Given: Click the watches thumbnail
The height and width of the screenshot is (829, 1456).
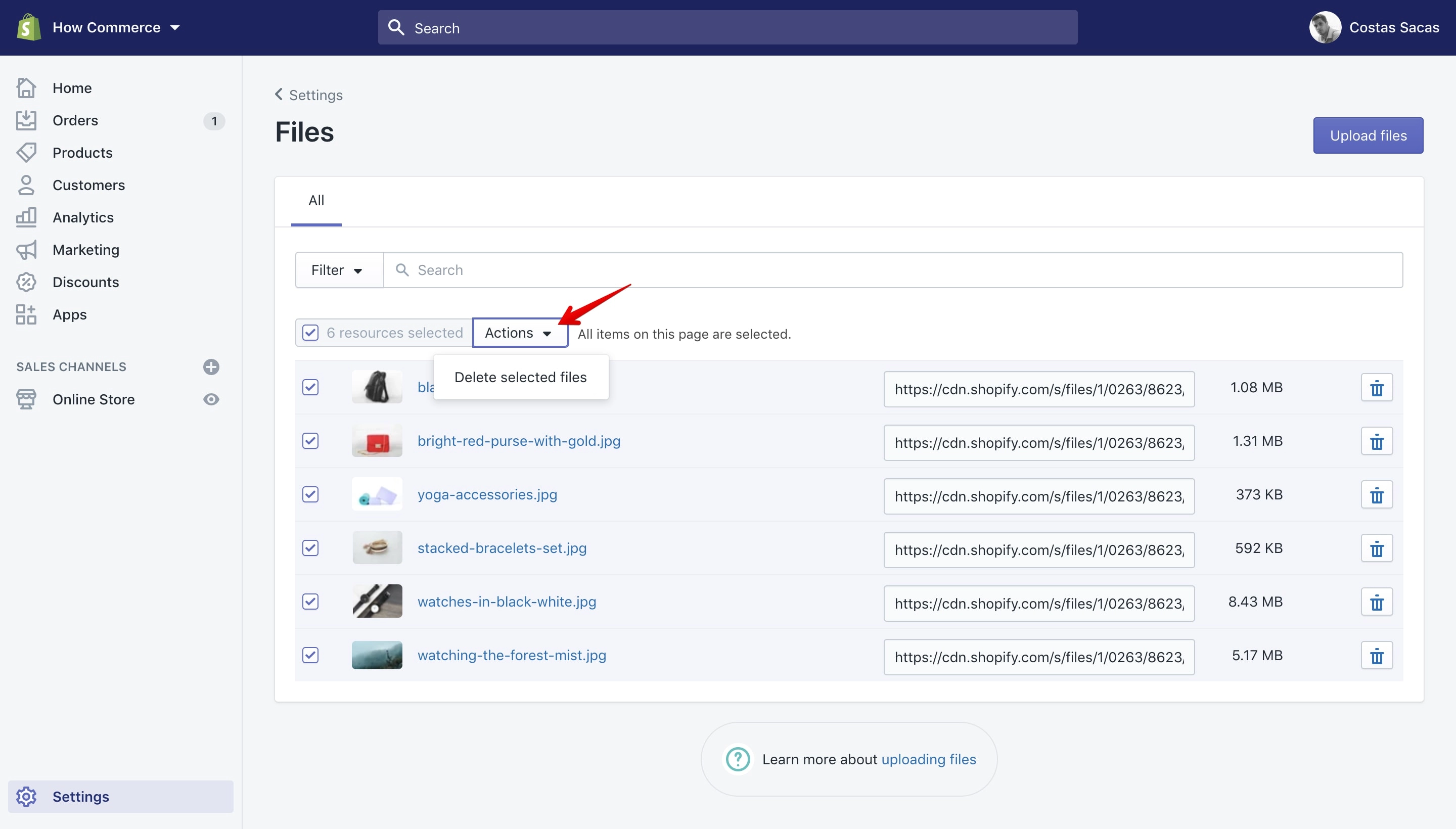Looking at the screenshot, I should point(377,601).
